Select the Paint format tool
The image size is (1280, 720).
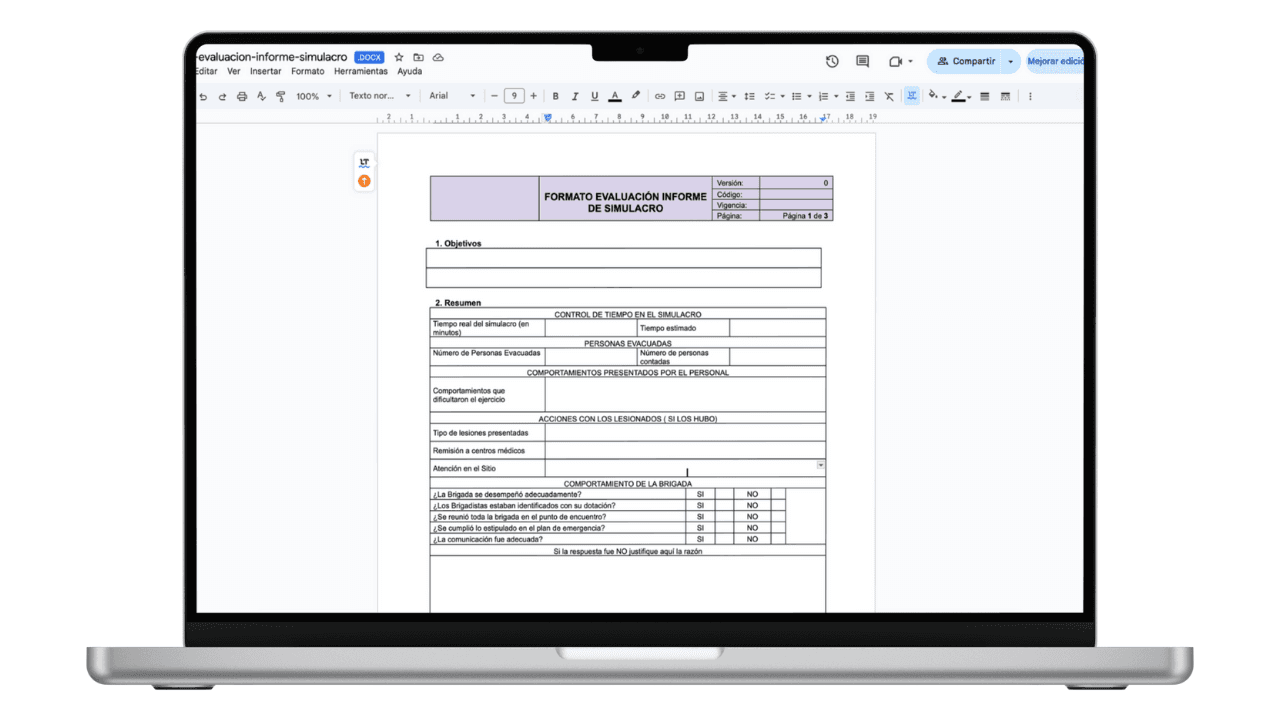pyautogui.click(x=281, y=96)
